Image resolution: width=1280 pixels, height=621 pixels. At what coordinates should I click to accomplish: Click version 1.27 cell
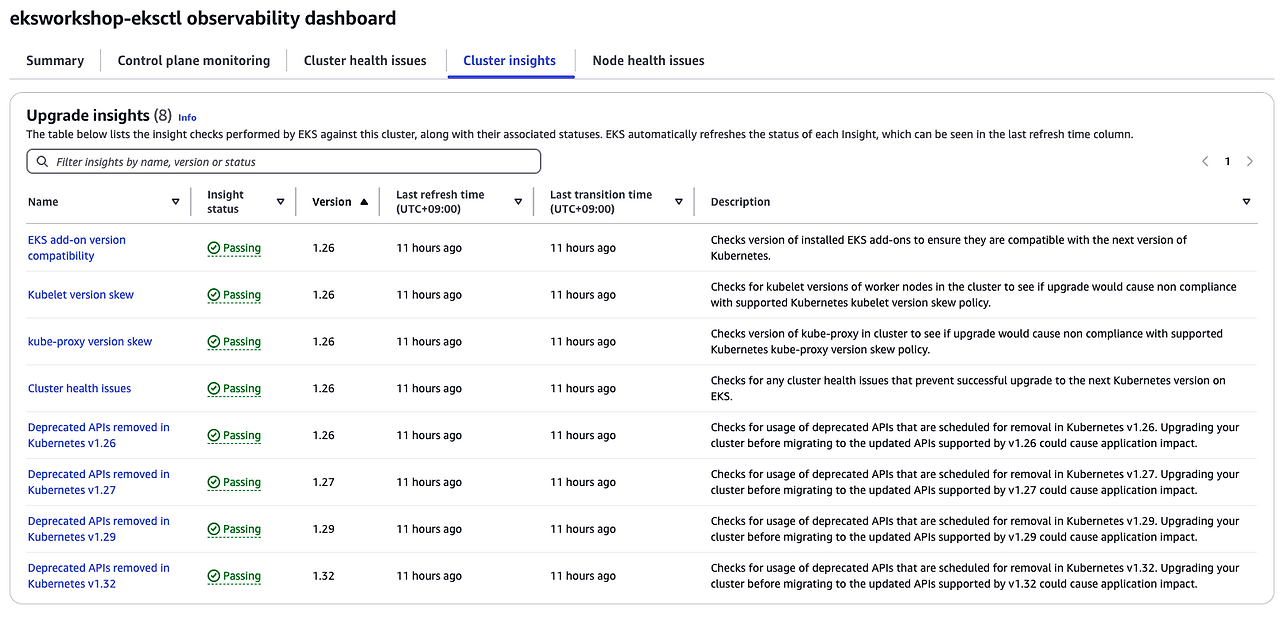click(x=323, y=482)
